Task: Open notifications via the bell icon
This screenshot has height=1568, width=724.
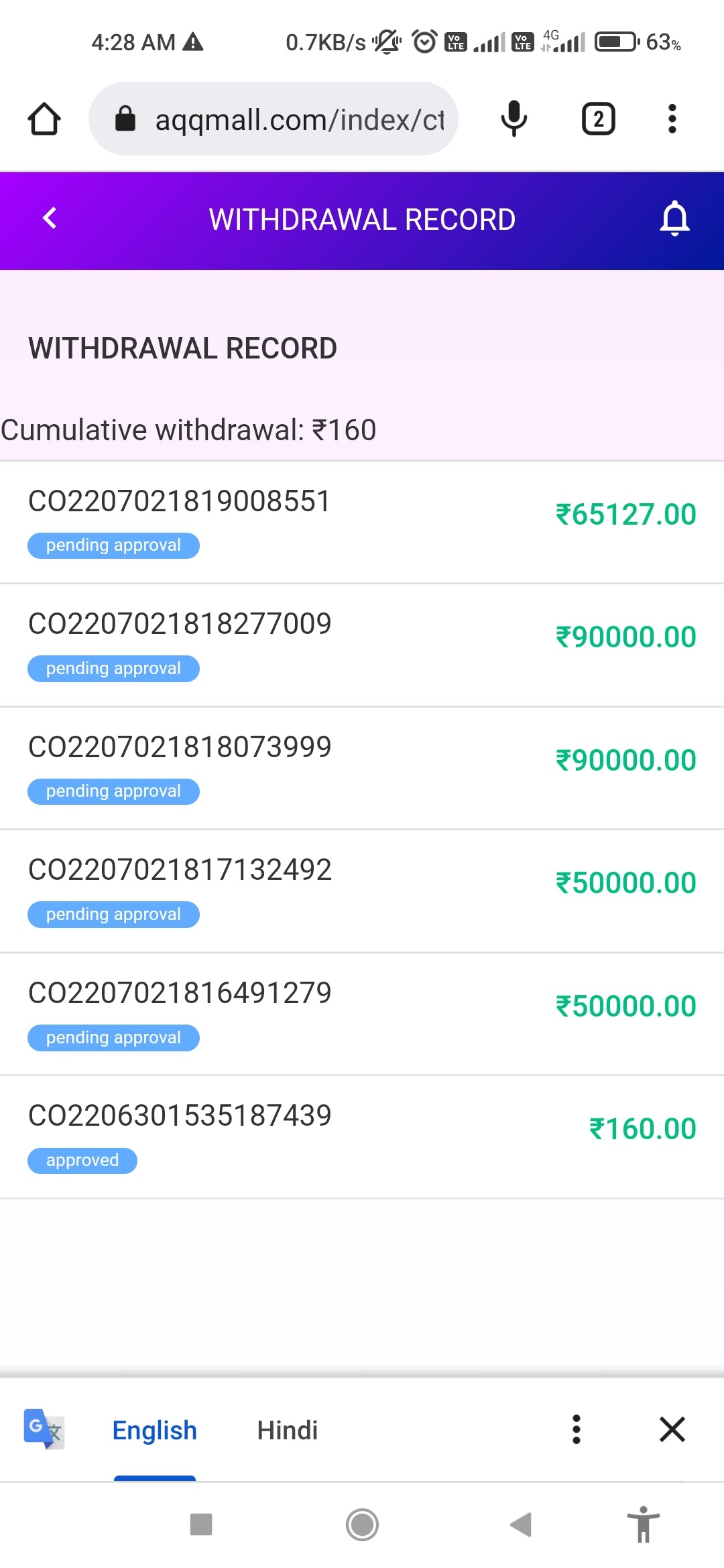Action: coord(674,218)
